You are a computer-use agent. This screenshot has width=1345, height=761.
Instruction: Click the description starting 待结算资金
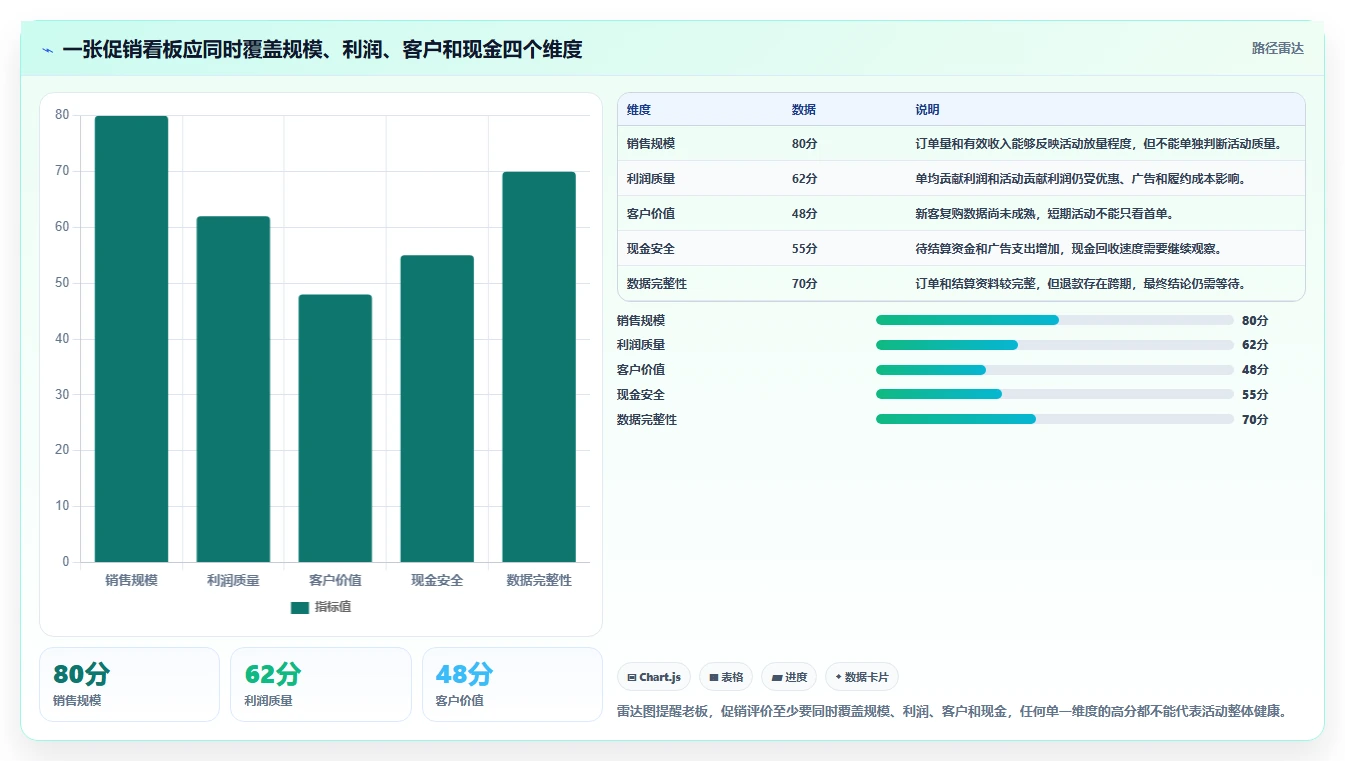click(1069, 249)
